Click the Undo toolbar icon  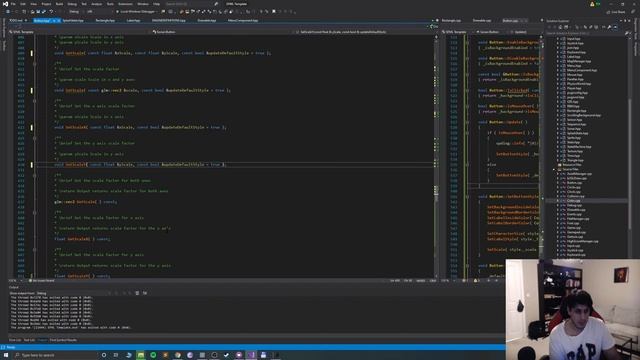(51, 12)
